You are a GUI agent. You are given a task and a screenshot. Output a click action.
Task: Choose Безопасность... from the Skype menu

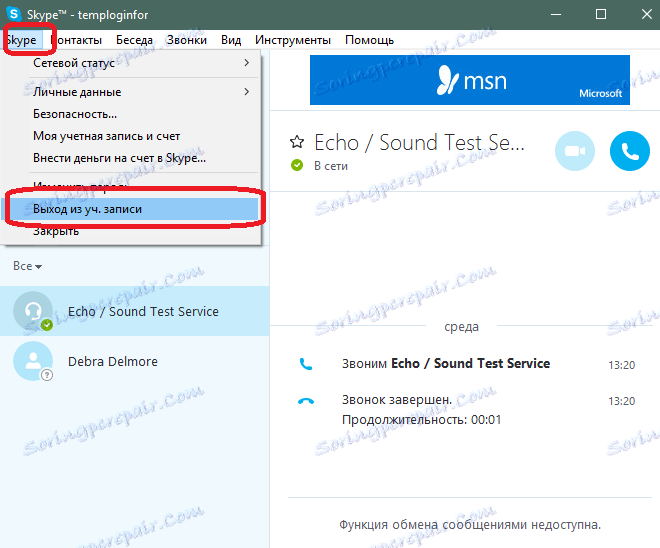[131, 114]
